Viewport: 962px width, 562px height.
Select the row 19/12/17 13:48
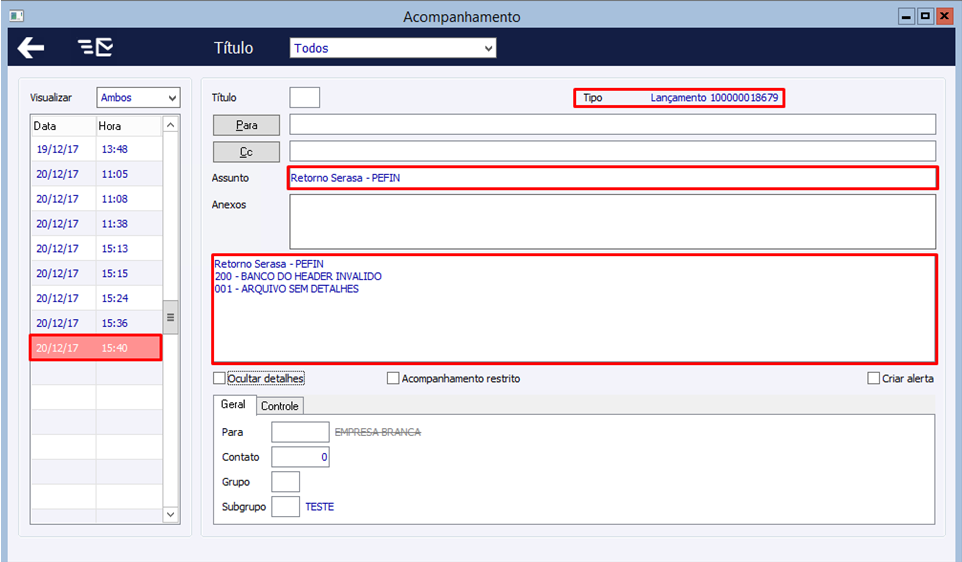point(96,149)
